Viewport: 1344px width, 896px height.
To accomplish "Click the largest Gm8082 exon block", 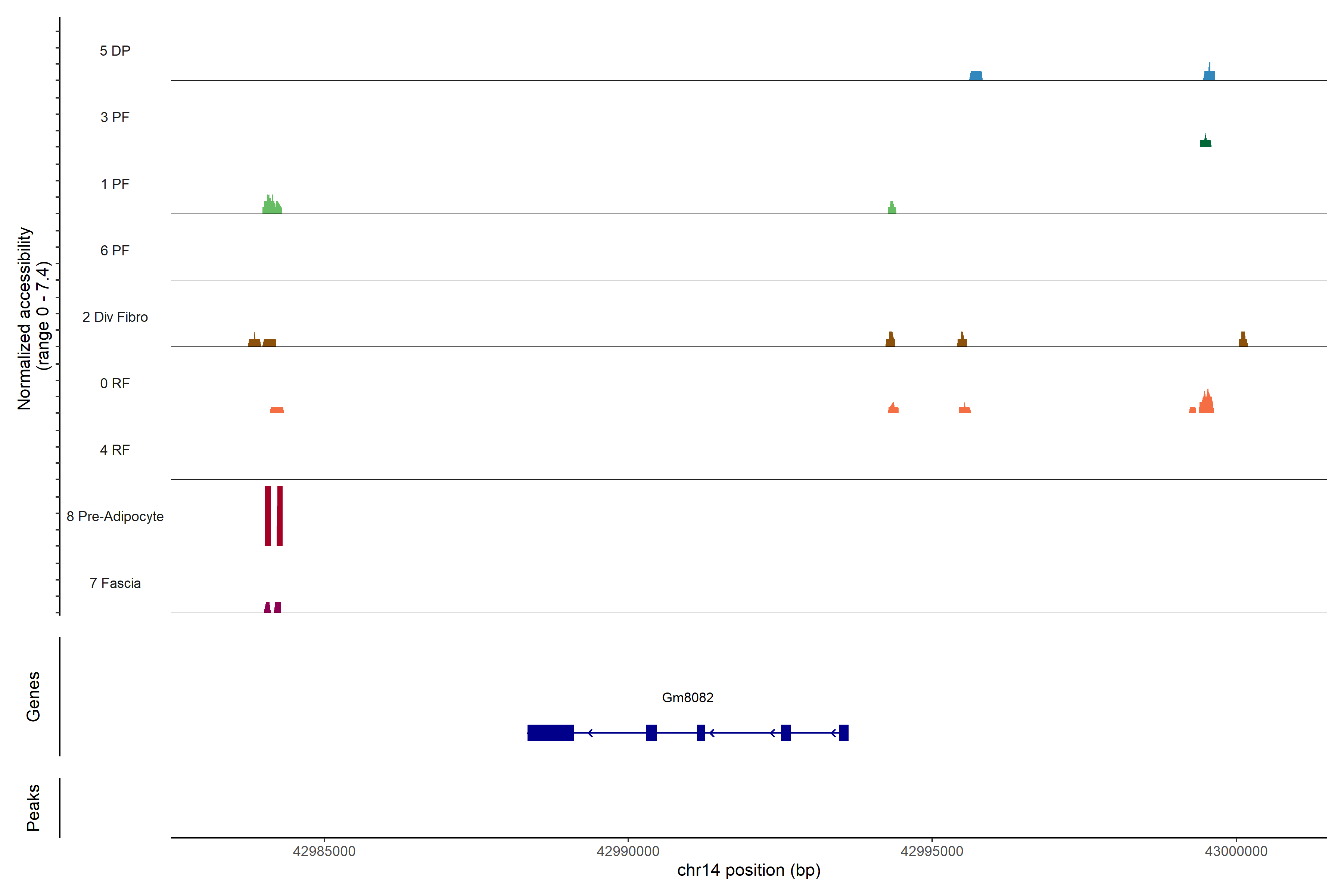I will 550,732.
